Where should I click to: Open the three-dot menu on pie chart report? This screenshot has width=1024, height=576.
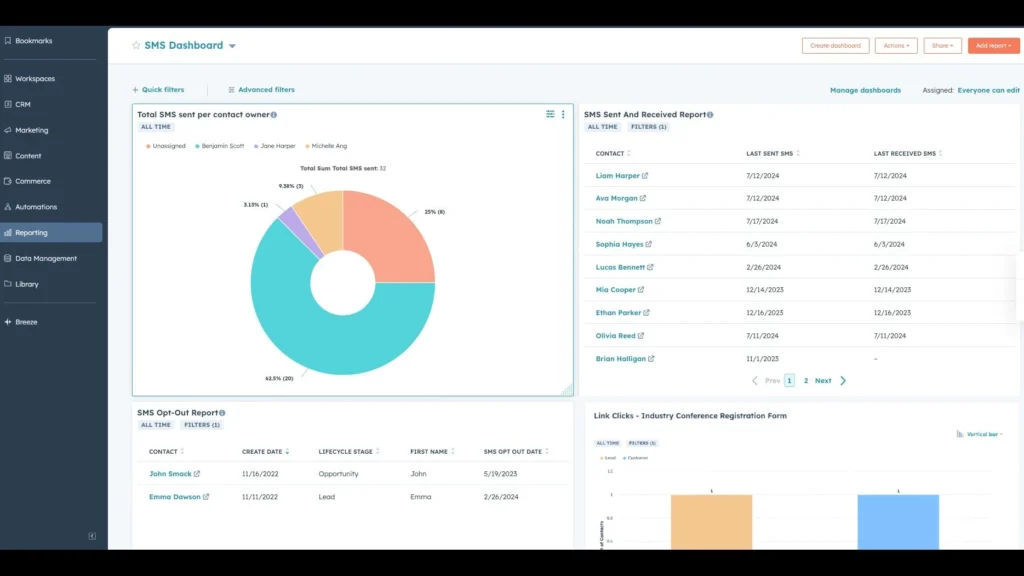pos(563,115)
